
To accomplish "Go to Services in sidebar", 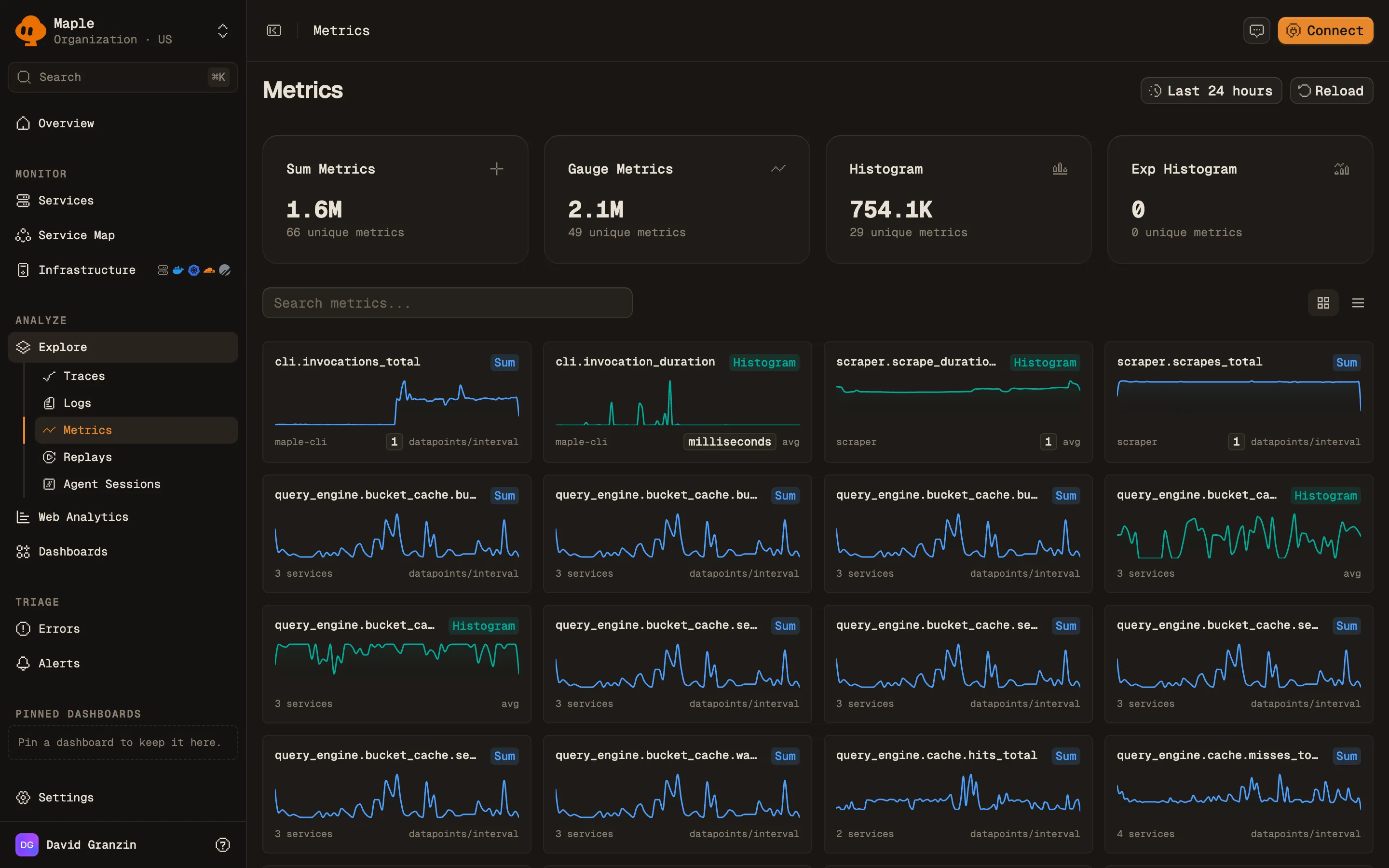I will 123,200.
